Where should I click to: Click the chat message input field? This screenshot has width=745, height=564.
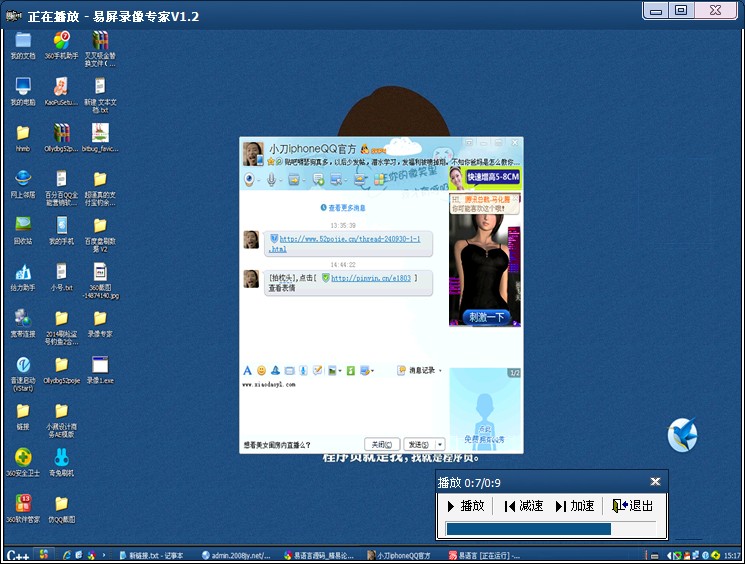[343, 407]
